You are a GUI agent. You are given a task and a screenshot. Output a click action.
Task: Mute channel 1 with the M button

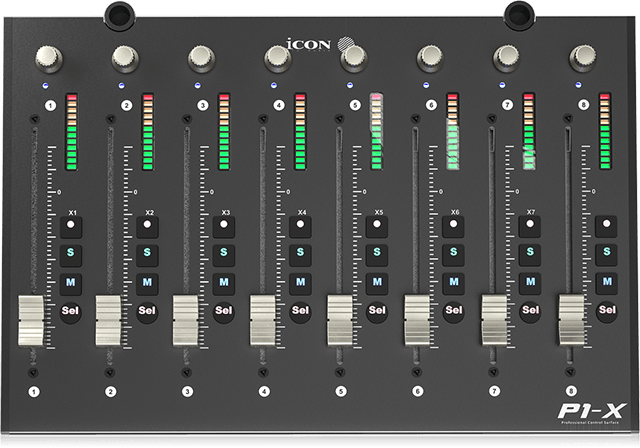point(71,284)
